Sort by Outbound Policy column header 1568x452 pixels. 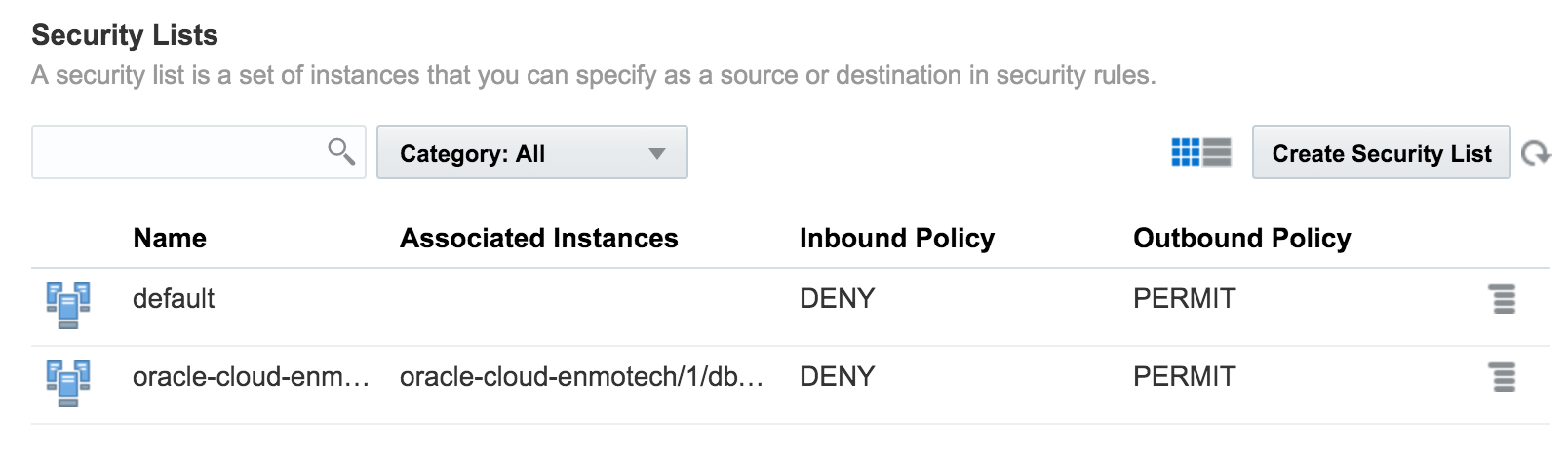pos(1241,239)
